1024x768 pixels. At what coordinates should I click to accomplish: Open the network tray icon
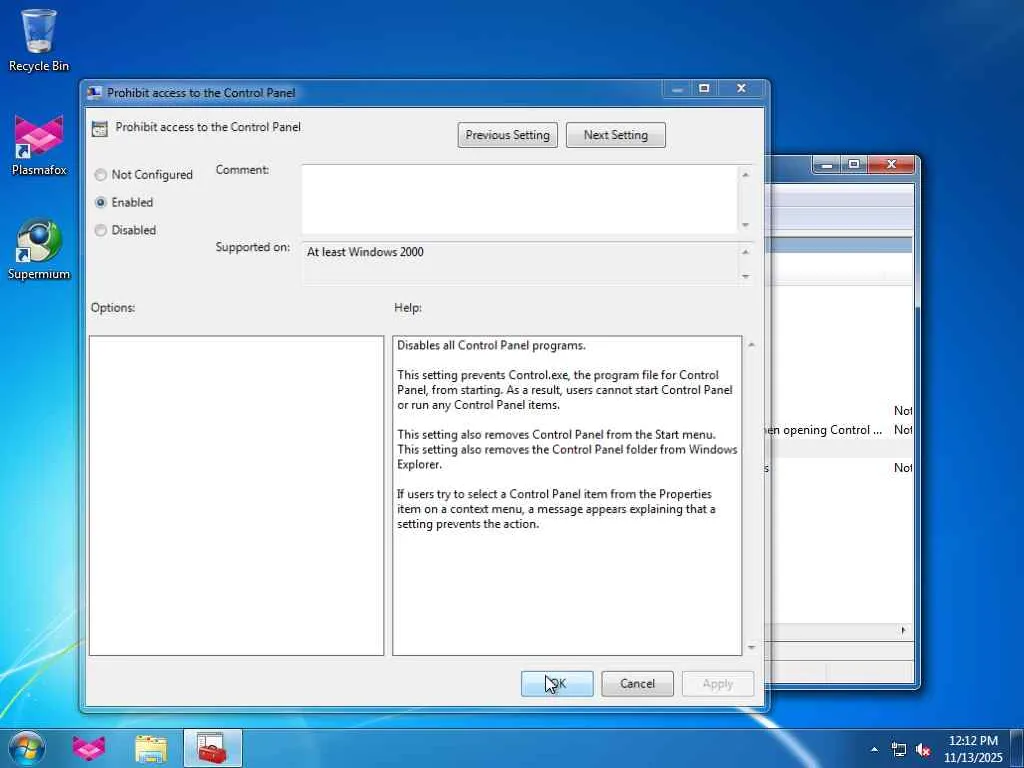899,750
